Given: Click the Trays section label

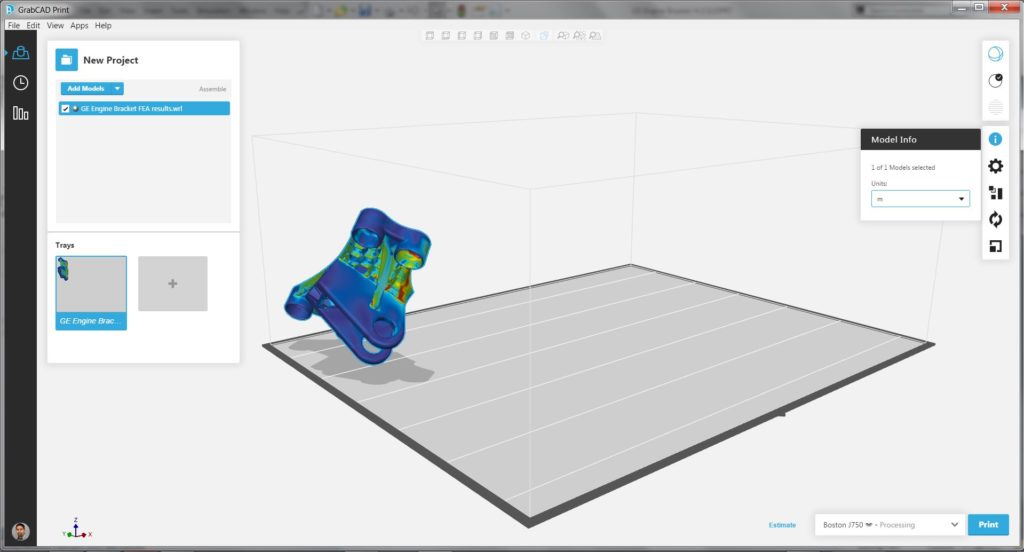Looking at the screenshot, I should (x=65, y=245).
